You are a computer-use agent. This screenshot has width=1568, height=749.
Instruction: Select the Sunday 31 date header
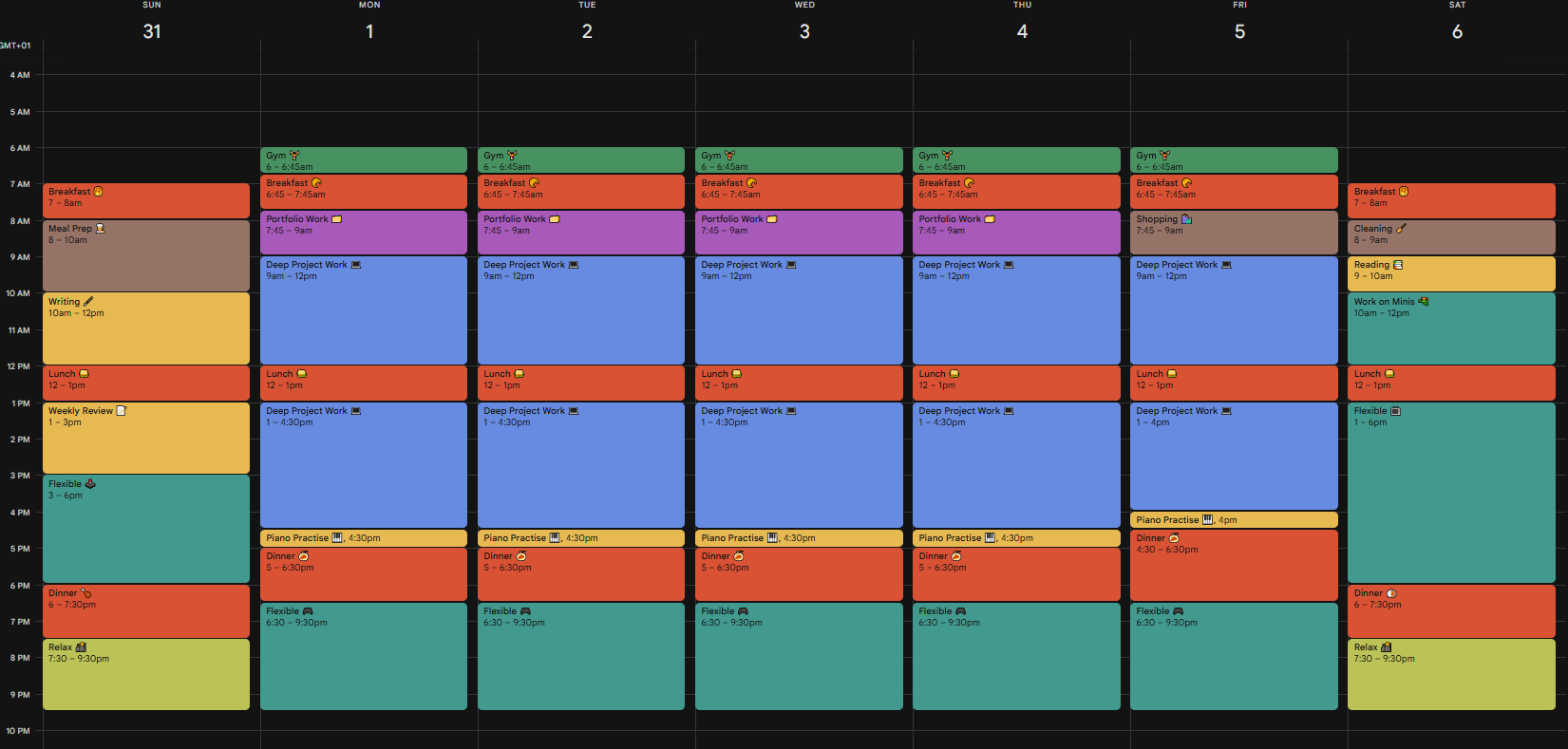152,31
